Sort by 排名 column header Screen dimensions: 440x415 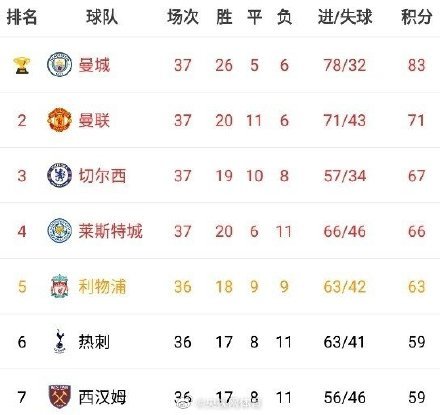click(22, 17)
